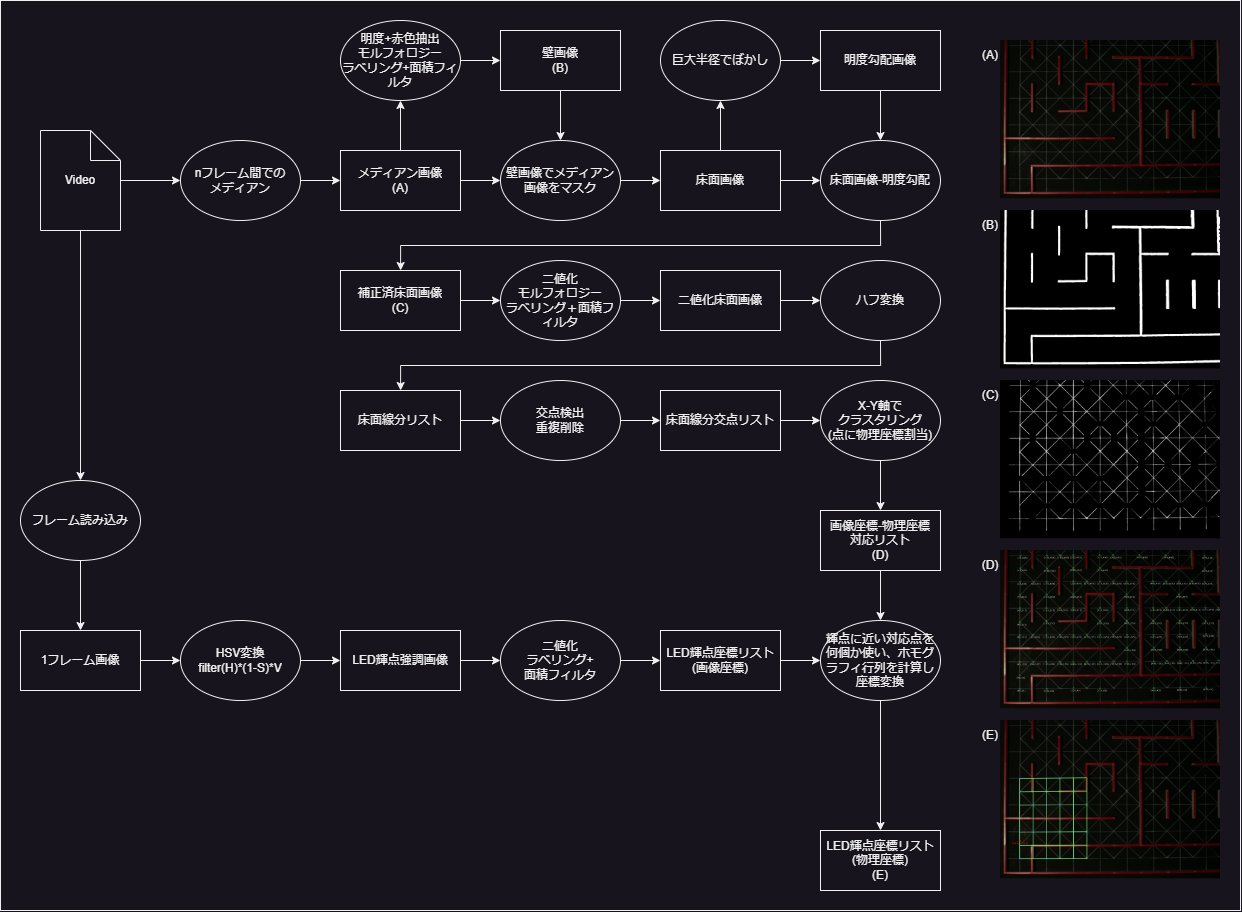This screenshot has width=1242, height=912.
Task: Click the 床面線分リスト box
Action: pyautogui.click(x=400, y=420)
